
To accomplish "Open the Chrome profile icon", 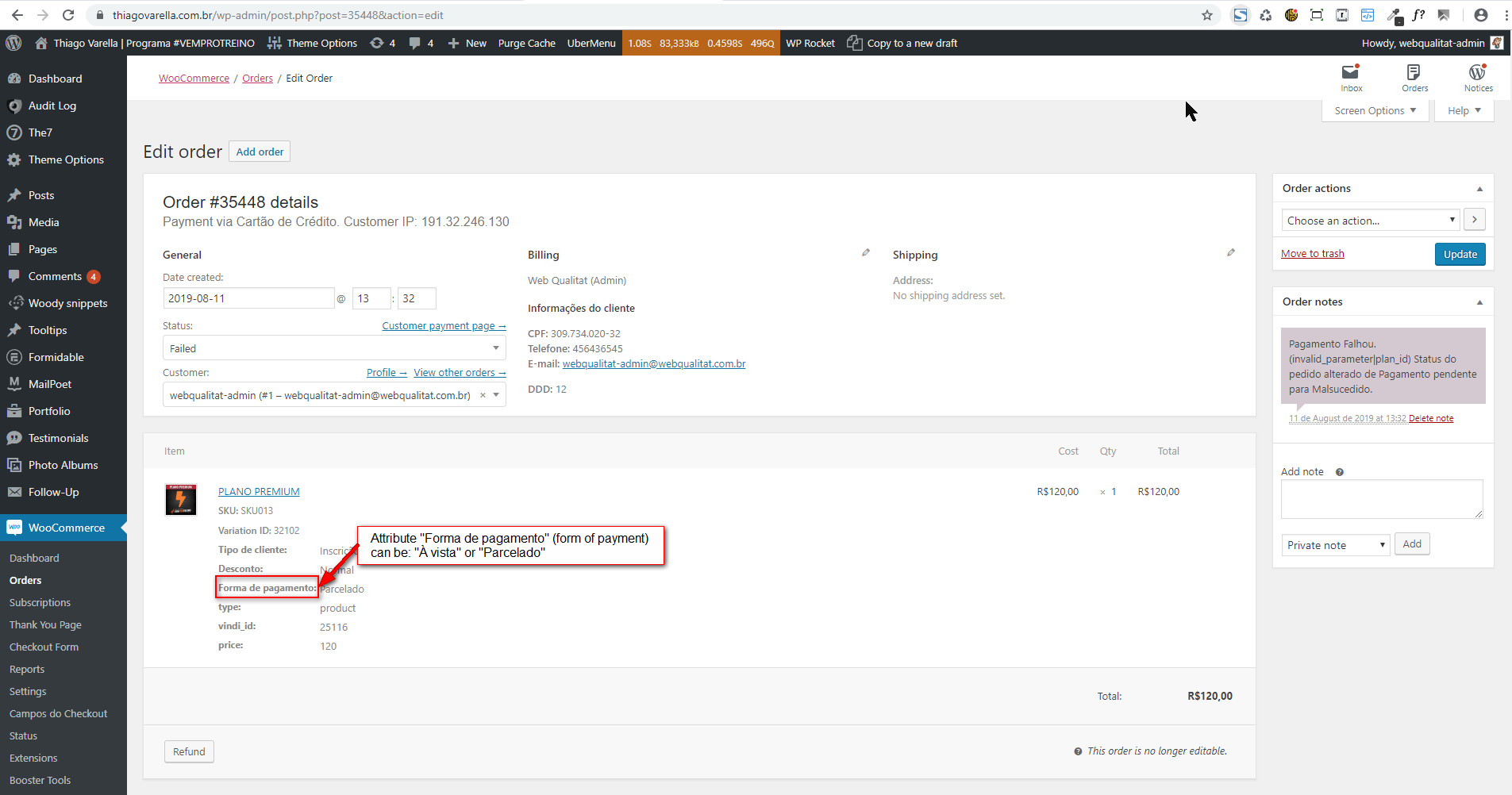I will pyautogui.click(x=1480, y=15).
